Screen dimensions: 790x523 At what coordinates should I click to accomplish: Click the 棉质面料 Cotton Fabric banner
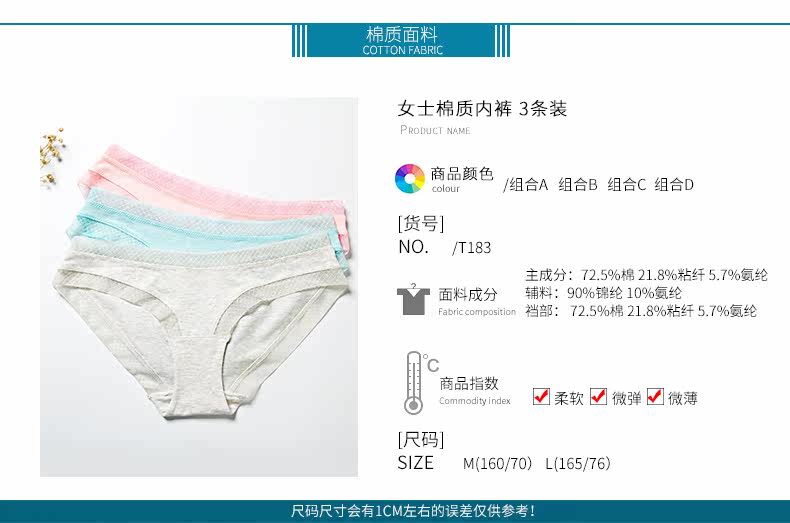(x=401, y=40)
